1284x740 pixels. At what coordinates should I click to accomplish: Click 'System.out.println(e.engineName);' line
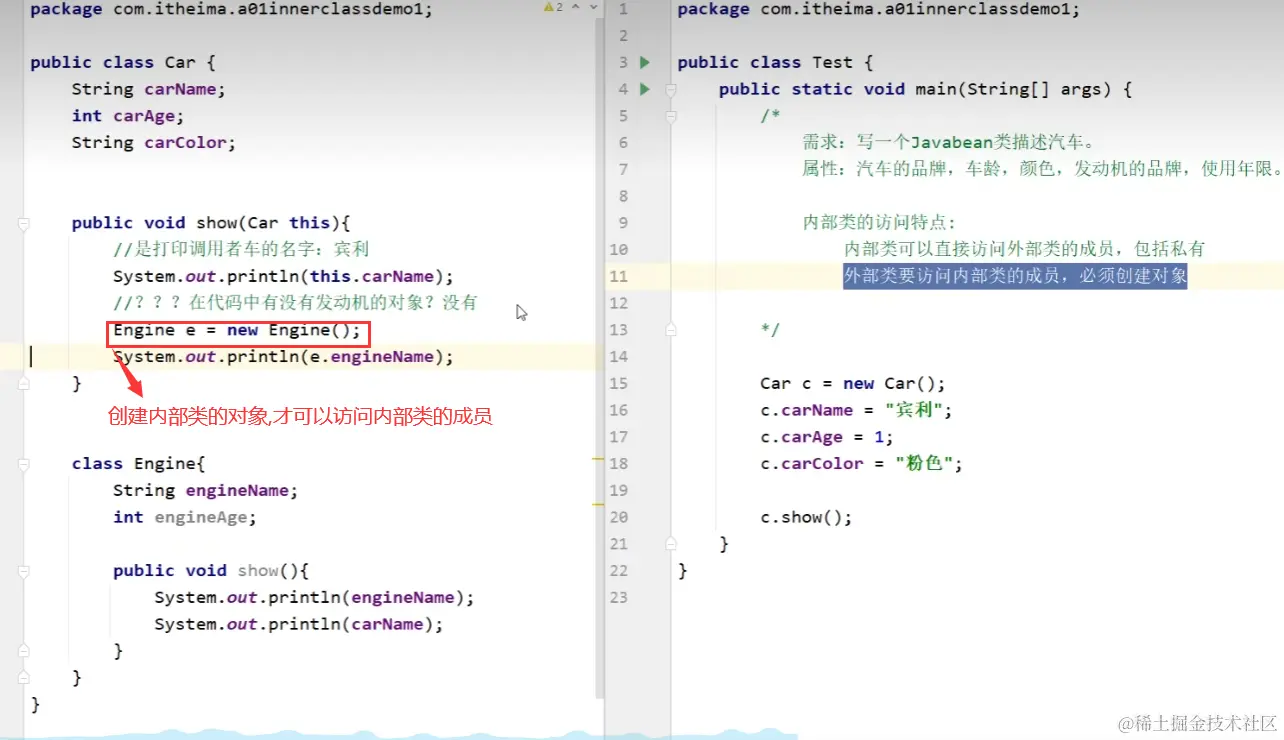[283, 357]
